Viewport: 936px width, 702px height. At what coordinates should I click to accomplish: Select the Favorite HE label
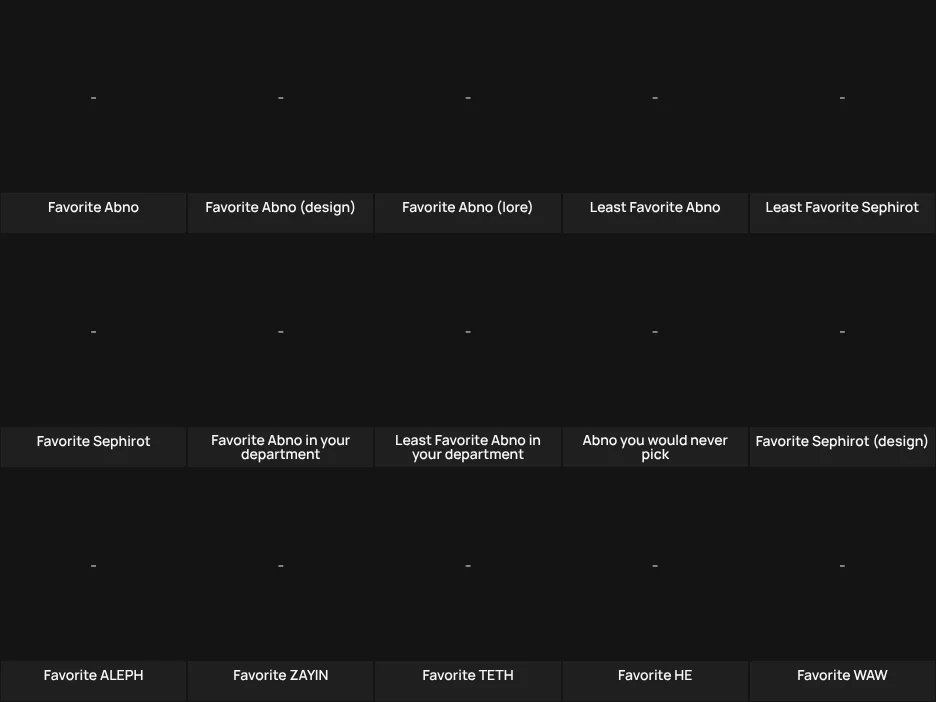pyautogui.click(x=655, y=675)
